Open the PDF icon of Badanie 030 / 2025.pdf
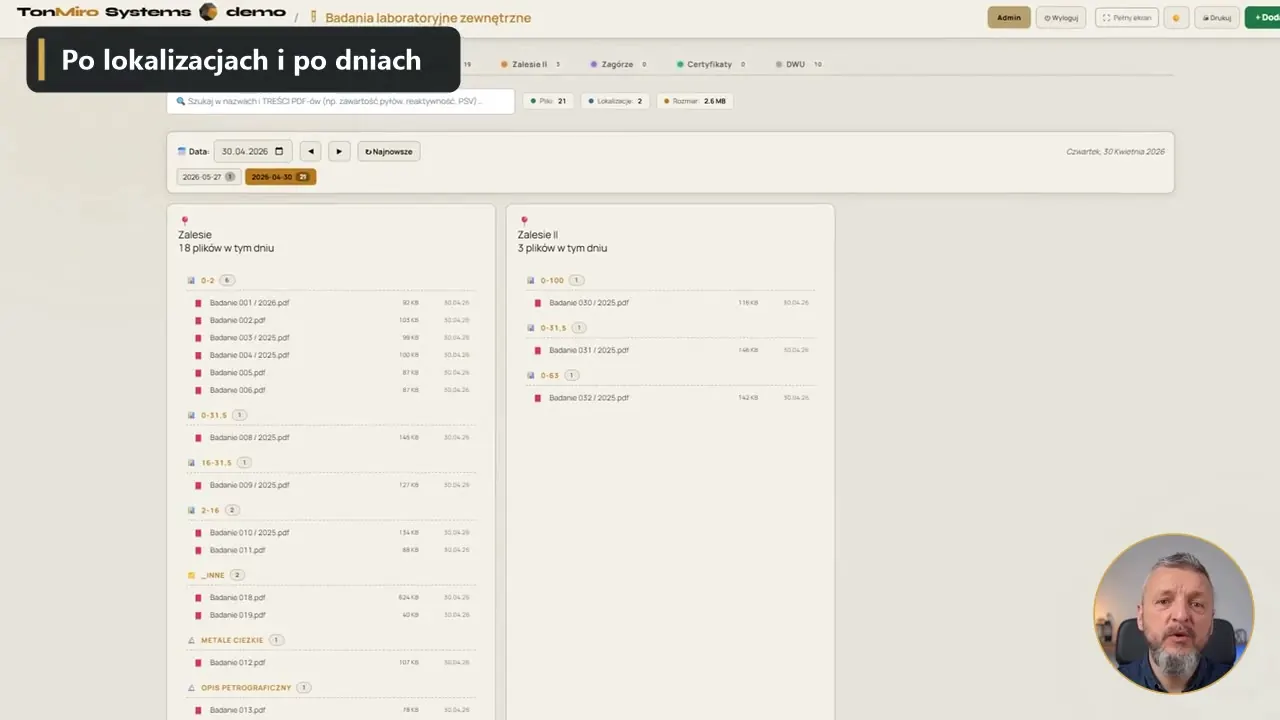The width and height of the screenshot is (1280, 720). pos(538,302)
